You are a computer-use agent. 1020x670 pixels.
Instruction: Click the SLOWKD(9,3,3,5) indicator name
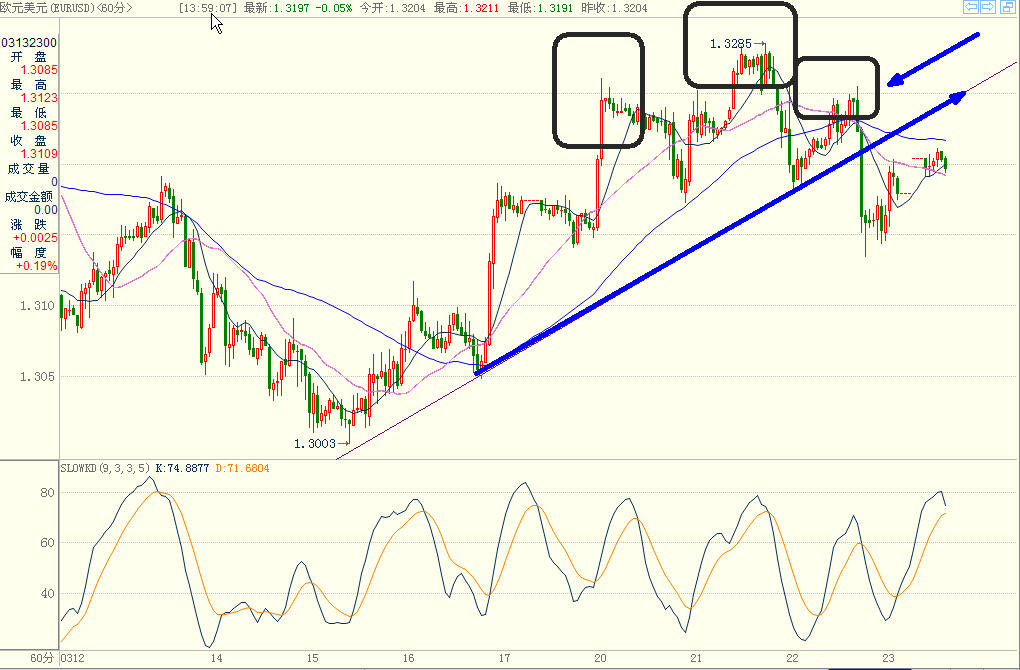click(x=105, y=468)
